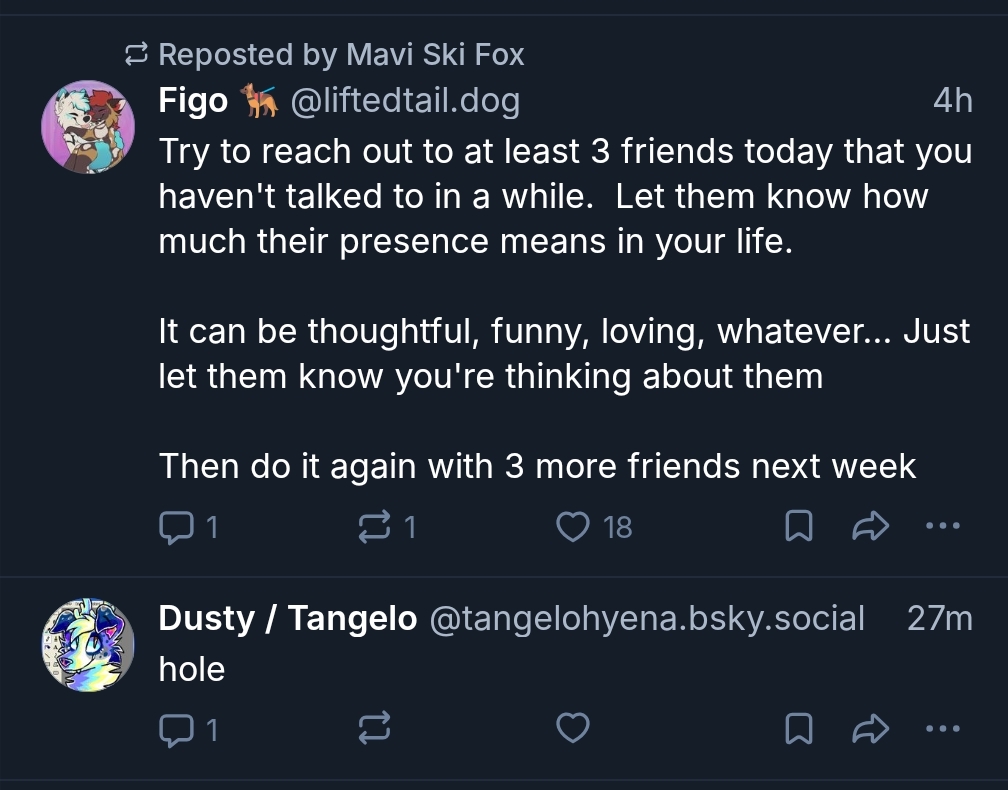Click the "Reposted by Mavi Ski Fox" link

pos(340,54)
